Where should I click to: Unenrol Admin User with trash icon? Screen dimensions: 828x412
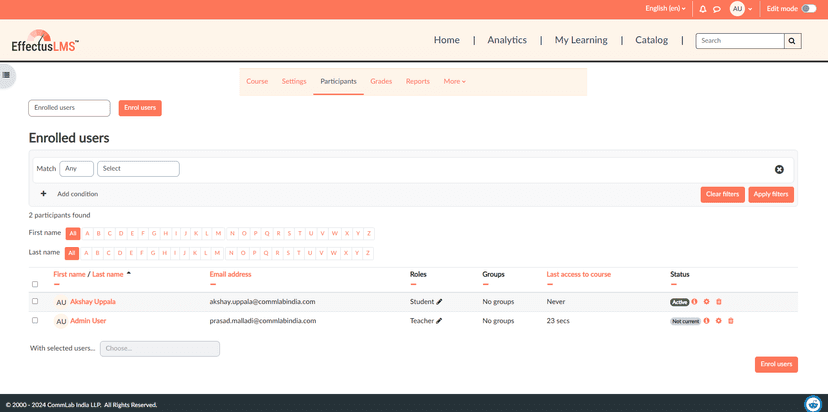(x=731, y=321)
